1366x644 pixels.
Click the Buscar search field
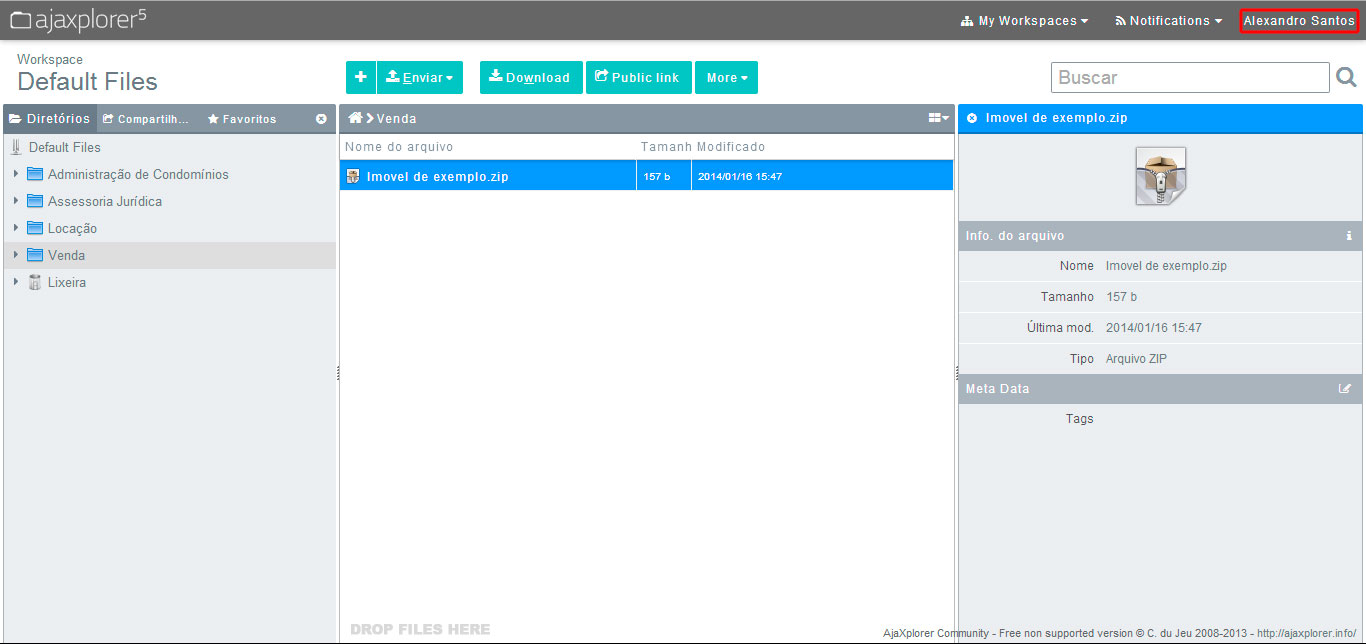tap(1189, 77)
